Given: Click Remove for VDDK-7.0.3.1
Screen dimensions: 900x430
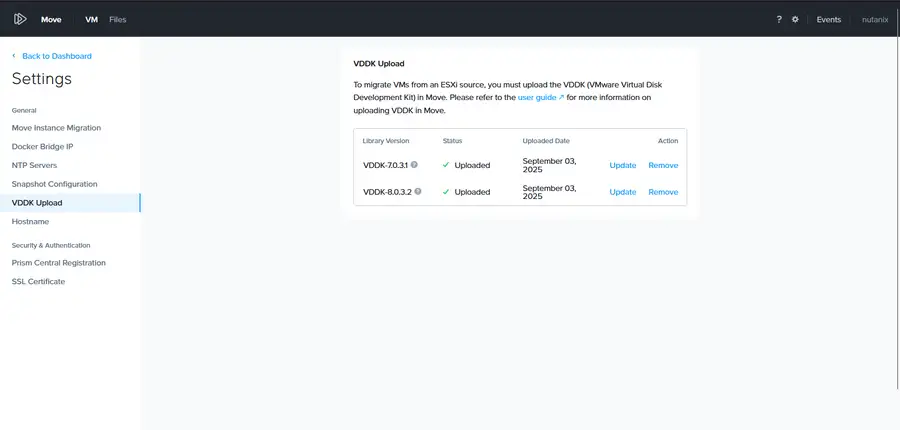Looking at the screenshot, I should 663,165.
